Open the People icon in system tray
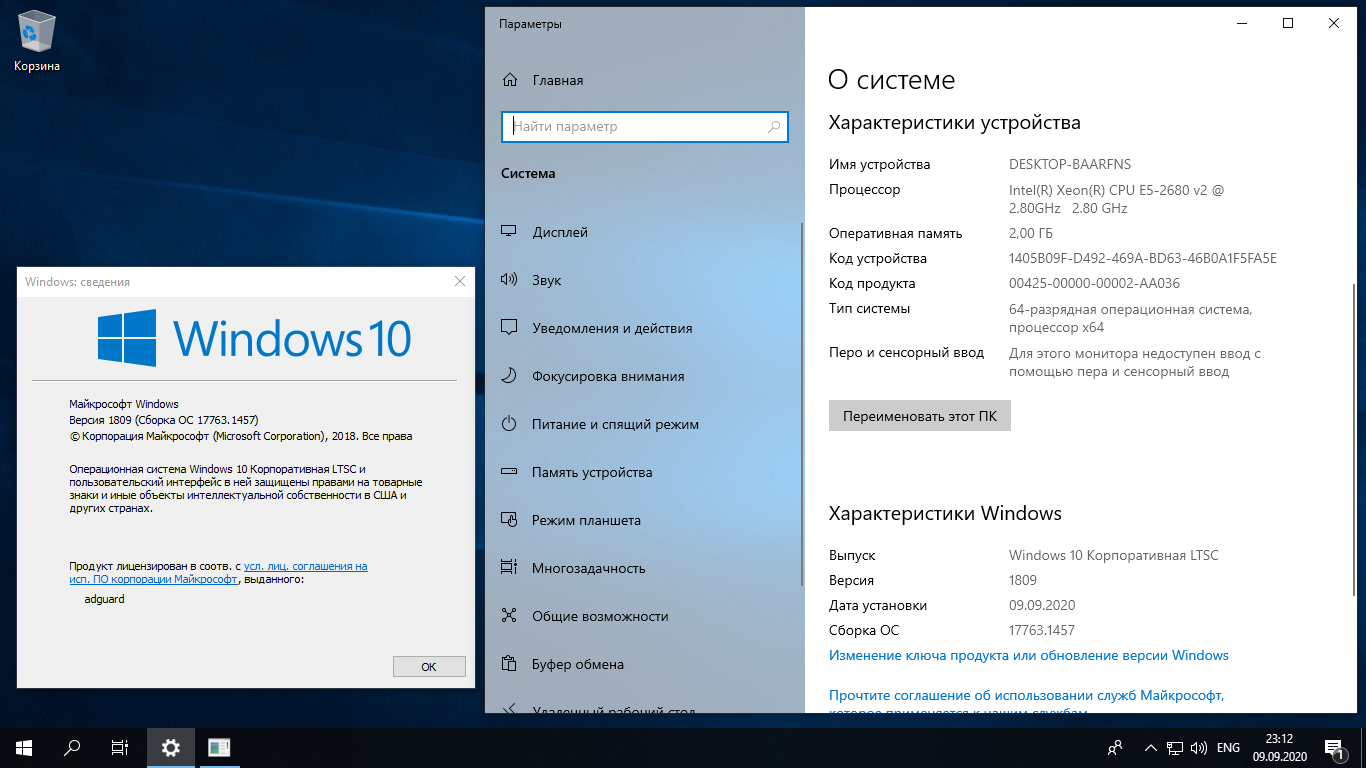1366x768 pixels. pyautogui.click(x=1115, y=748)
